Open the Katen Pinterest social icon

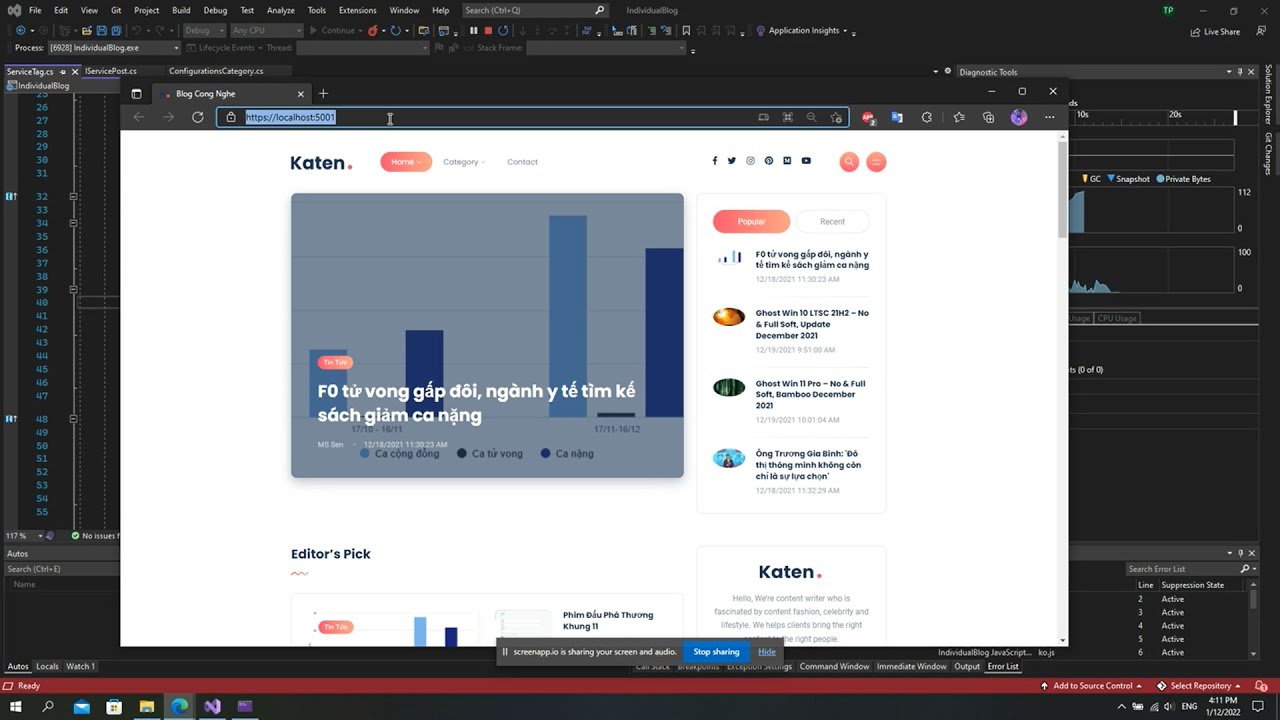click(x=768, y=161)
